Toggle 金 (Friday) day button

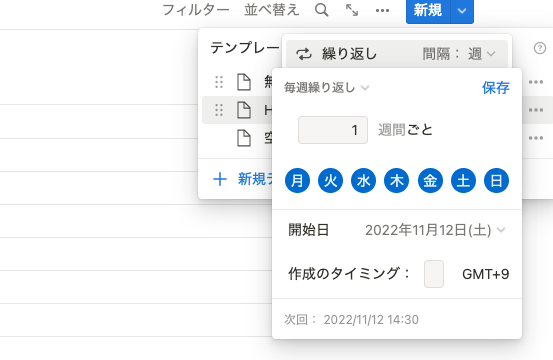coord(430,181)
